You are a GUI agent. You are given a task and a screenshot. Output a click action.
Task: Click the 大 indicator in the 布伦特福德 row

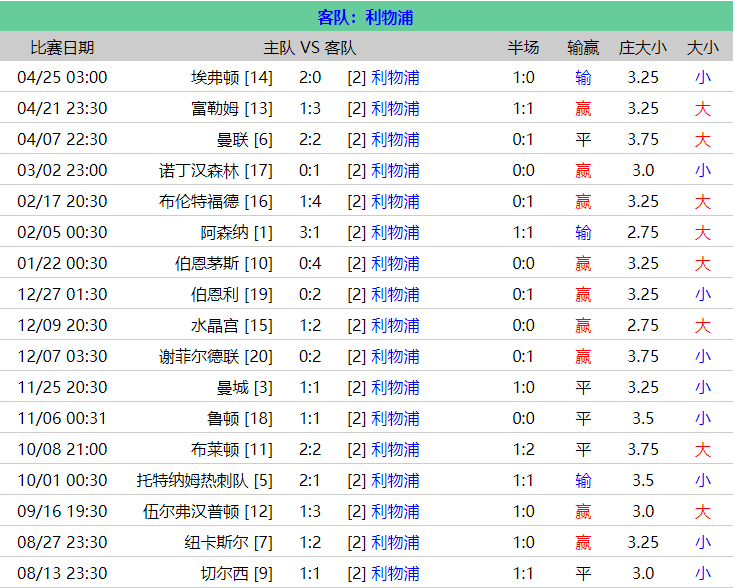point(703,201)
